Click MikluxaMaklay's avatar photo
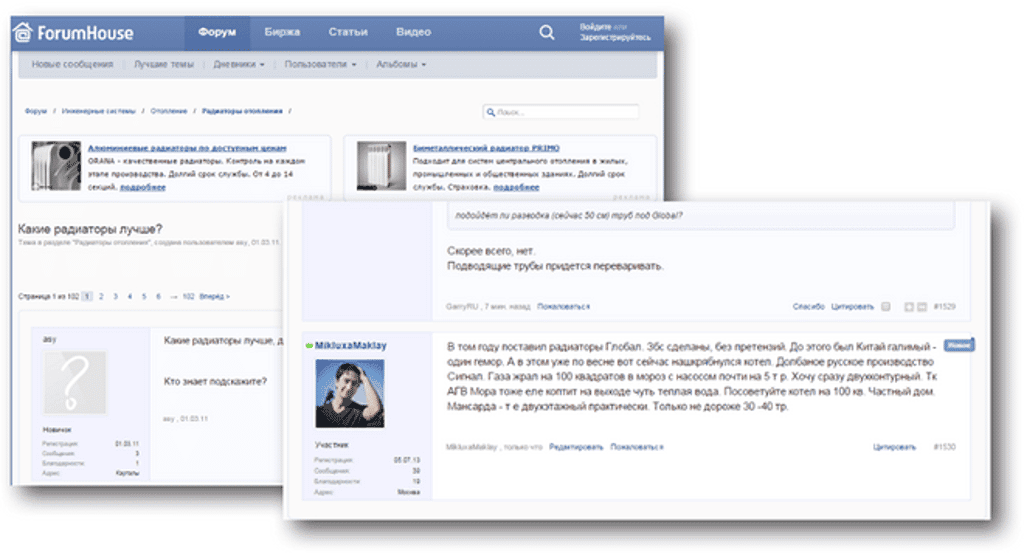1024x553 pixels. pyautogui.click(x=350, y=394)
